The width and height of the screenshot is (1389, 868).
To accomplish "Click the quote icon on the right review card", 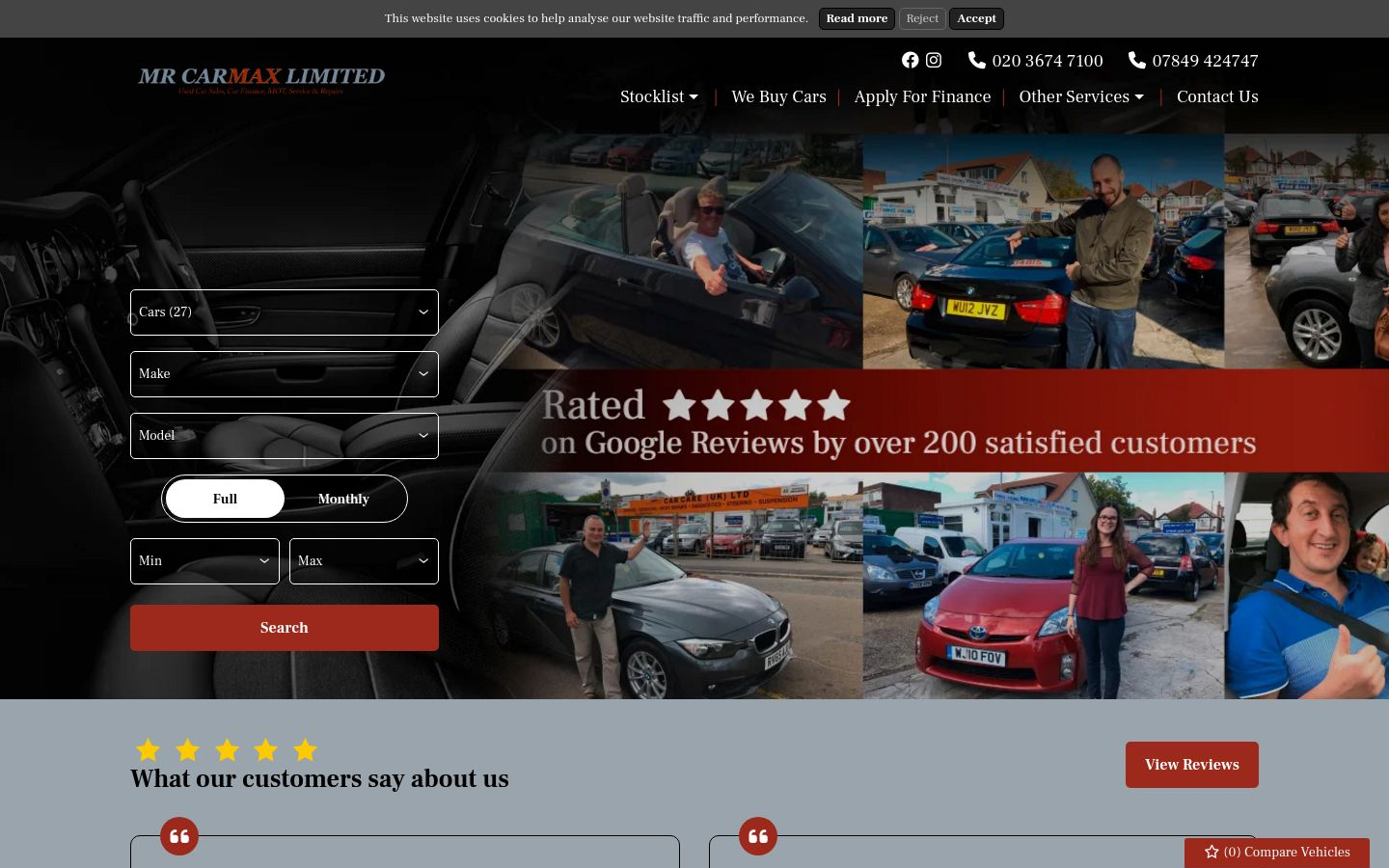I will click(758, 836).
